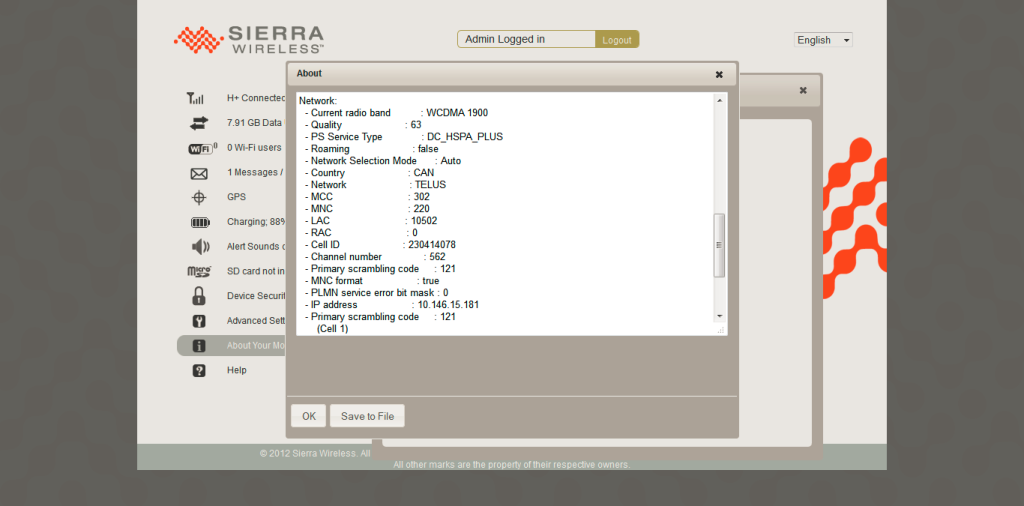Click the GPS crosshair icon
The height and width of the screenshot is (506, 1024).
(x=199, y=197)
